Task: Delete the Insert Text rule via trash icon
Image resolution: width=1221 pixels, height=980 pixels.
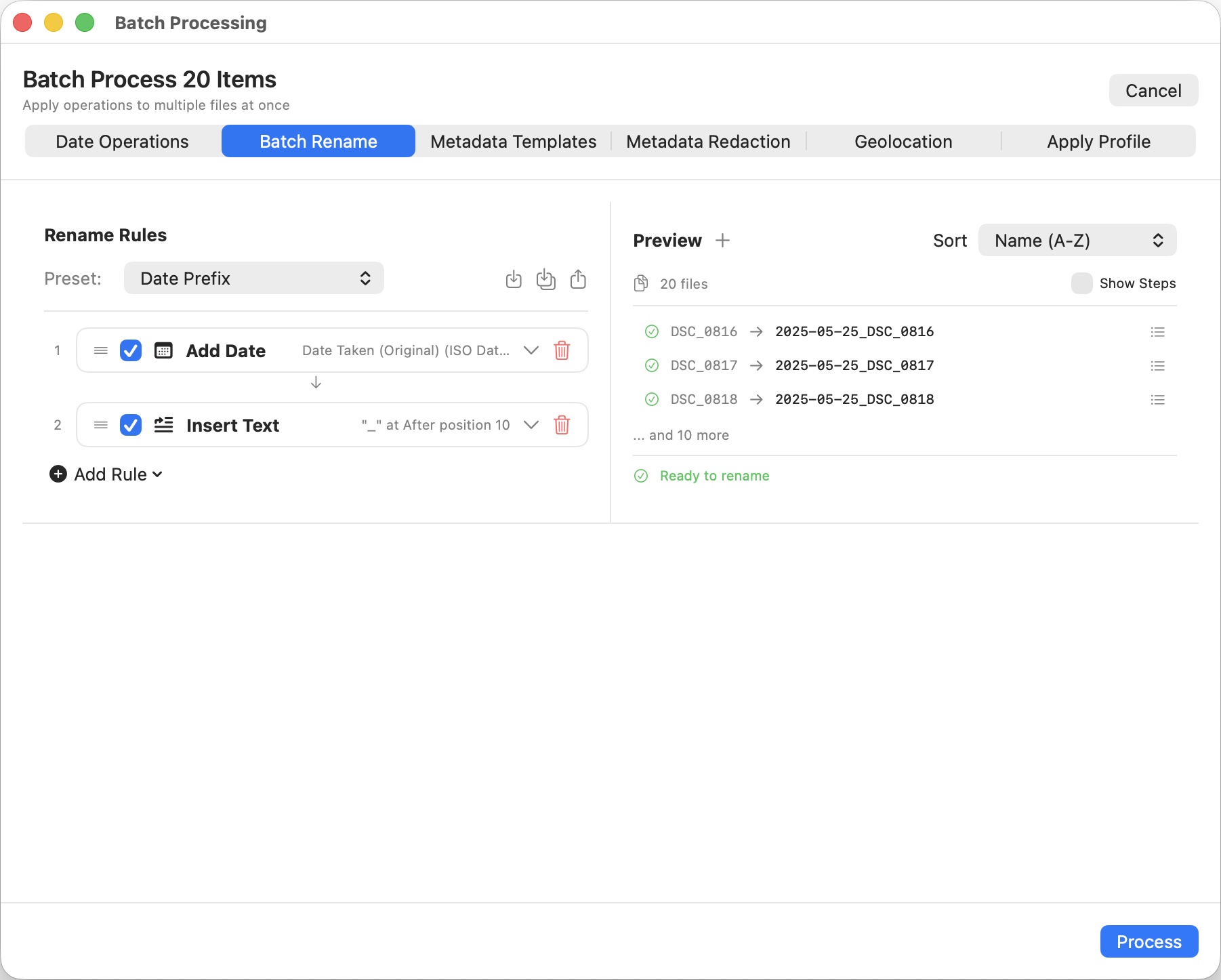Action: pos(562,425)
